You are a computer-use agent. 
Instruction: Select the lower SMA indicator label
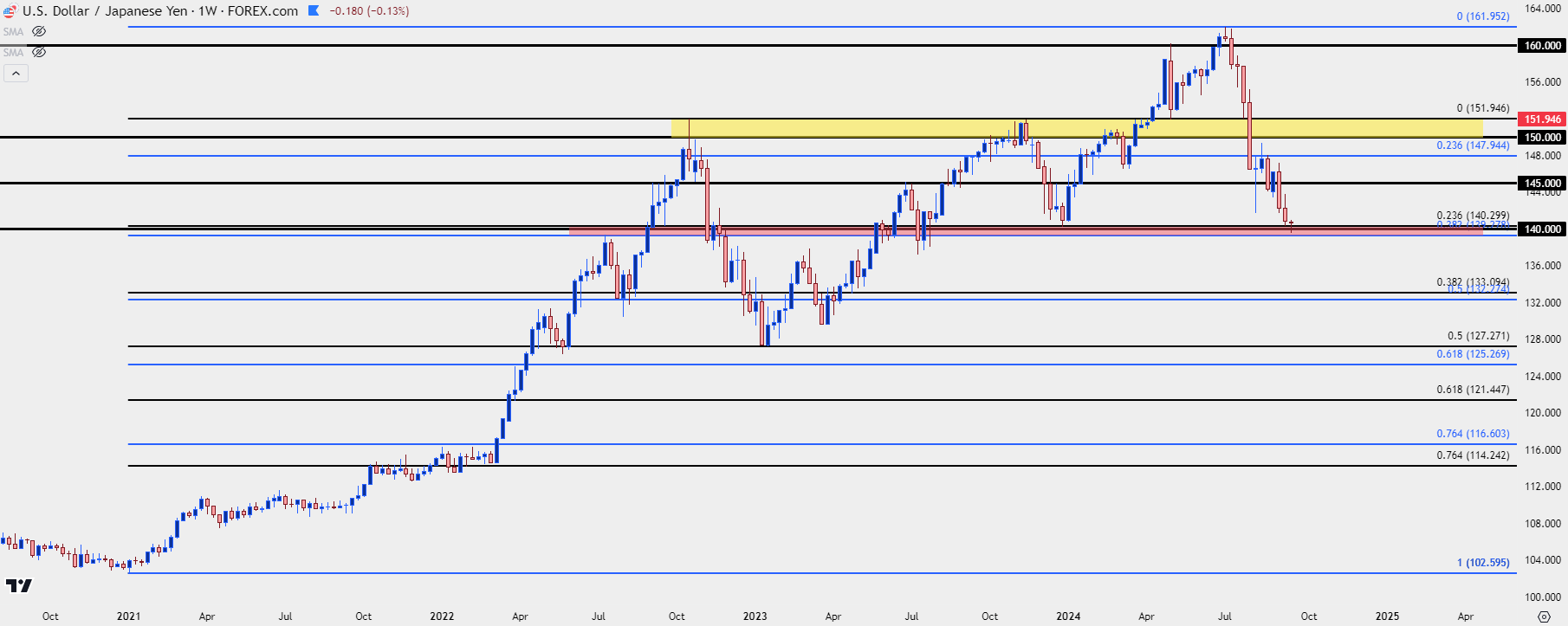pos(13,52)
